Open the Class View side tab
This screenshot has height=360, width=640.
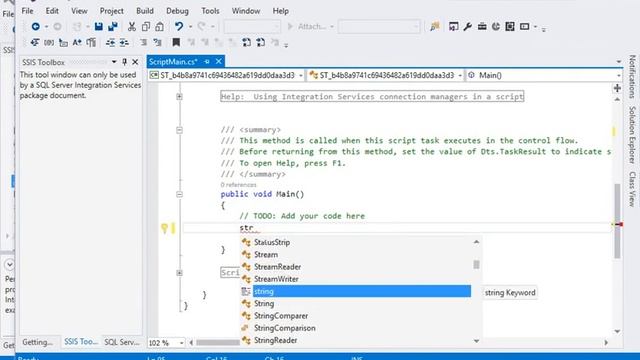632,189
